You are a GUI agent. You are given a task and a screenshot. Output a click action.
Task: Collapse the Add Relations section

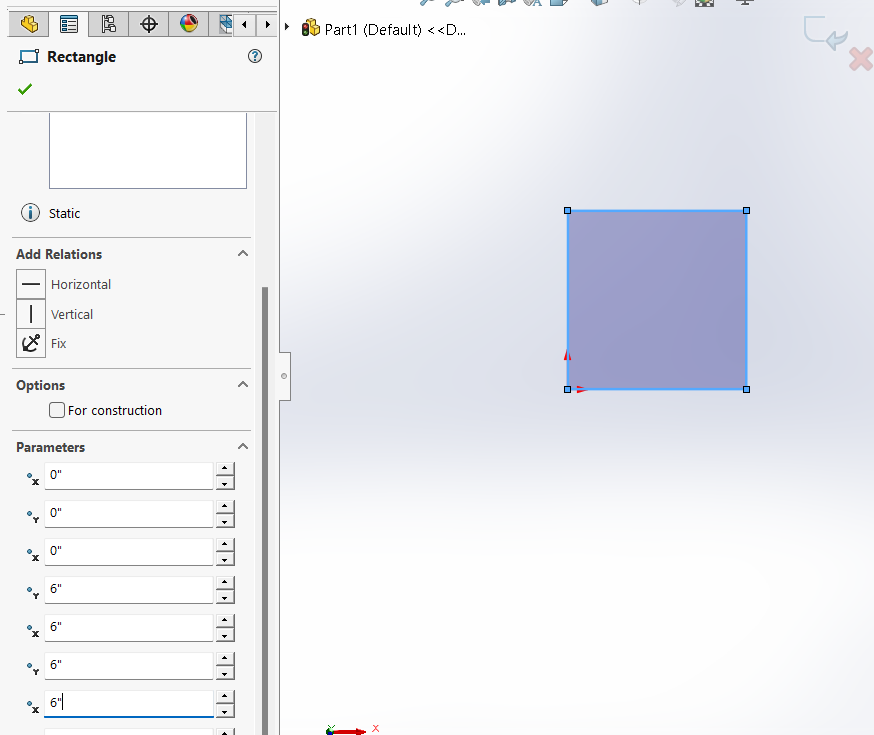242,254
